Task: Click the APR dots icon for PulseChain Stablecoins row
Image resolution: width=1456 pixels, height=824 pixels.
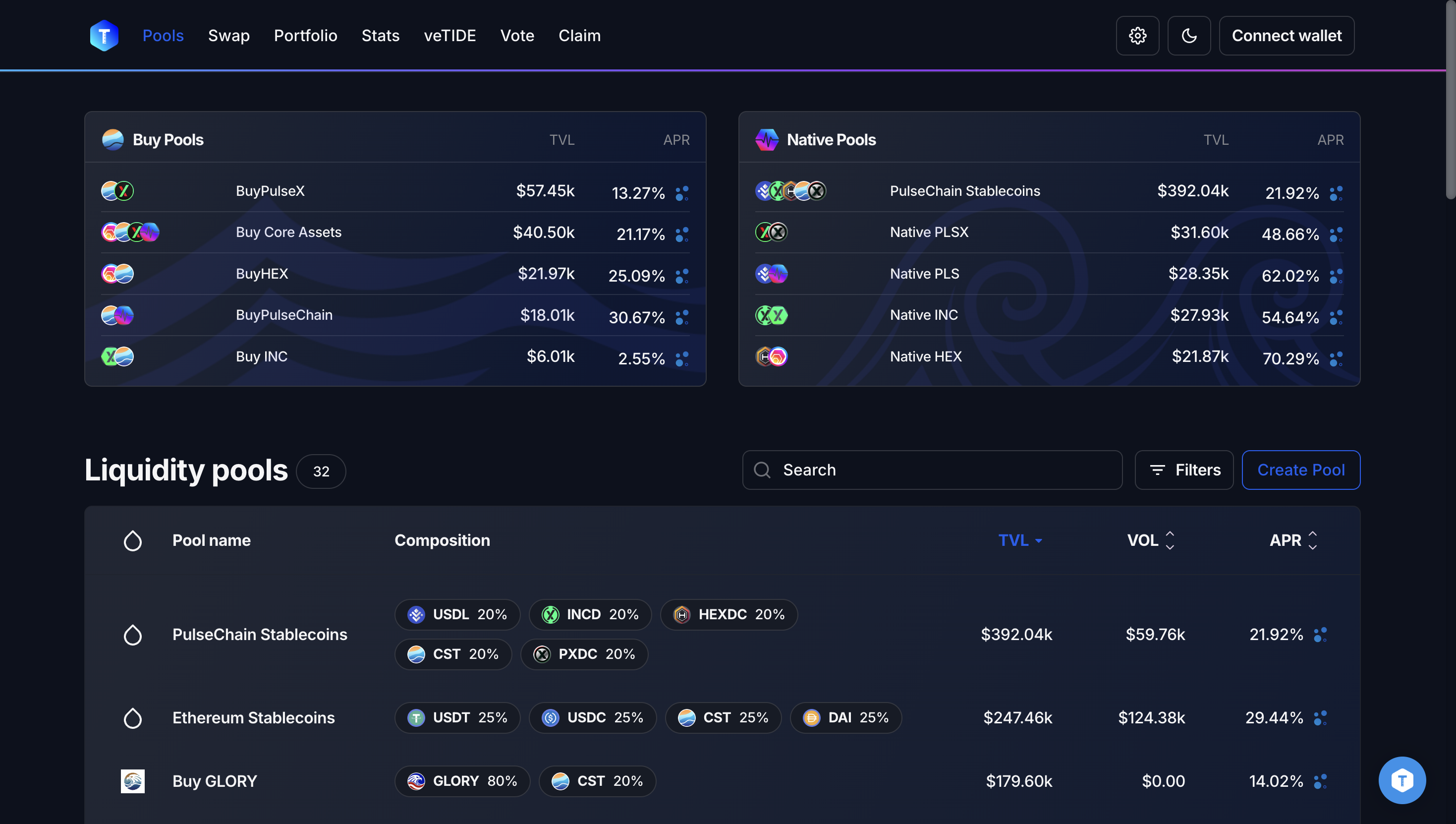Action: 1320,635
